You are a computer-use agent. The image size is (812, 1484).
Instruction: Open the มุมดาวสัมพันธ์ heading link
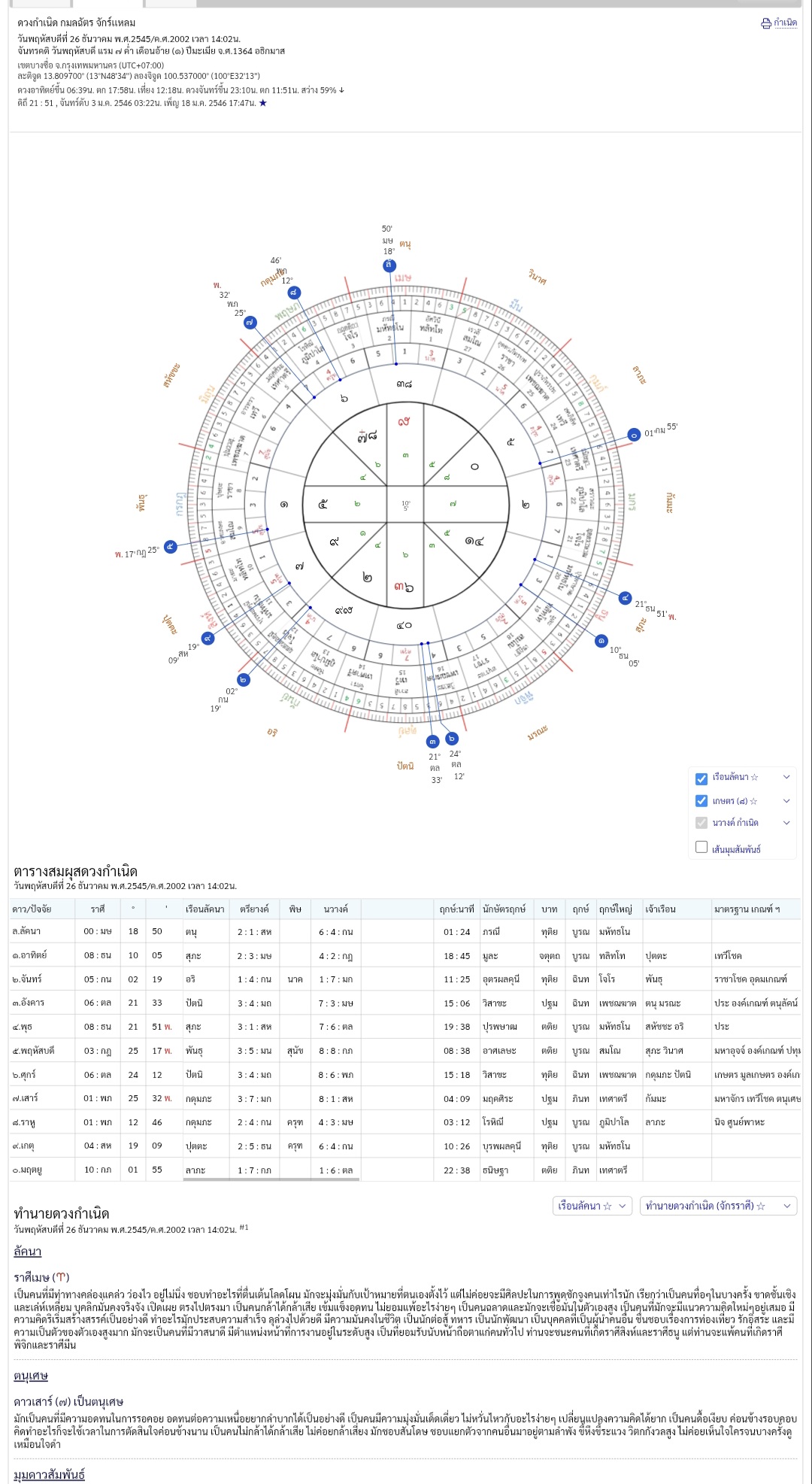coord(49,1474)
